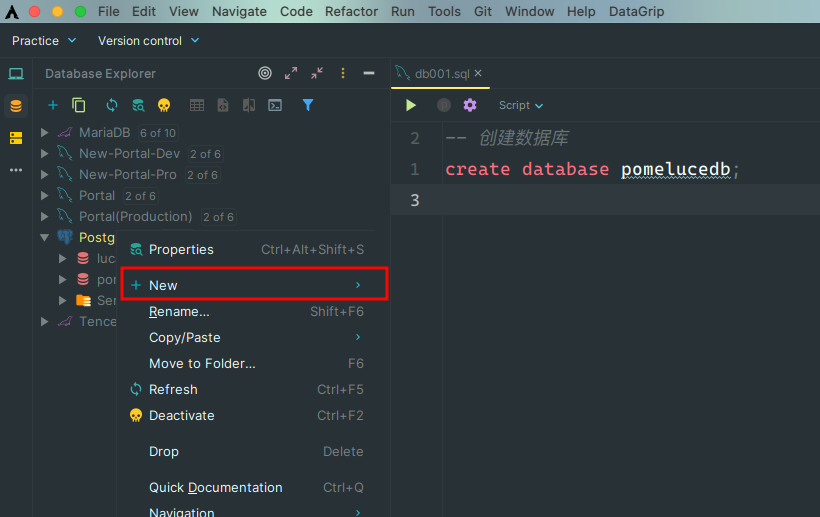Choose Properties from the context menu
Screen dimensions: 820x517
(181, 249)
